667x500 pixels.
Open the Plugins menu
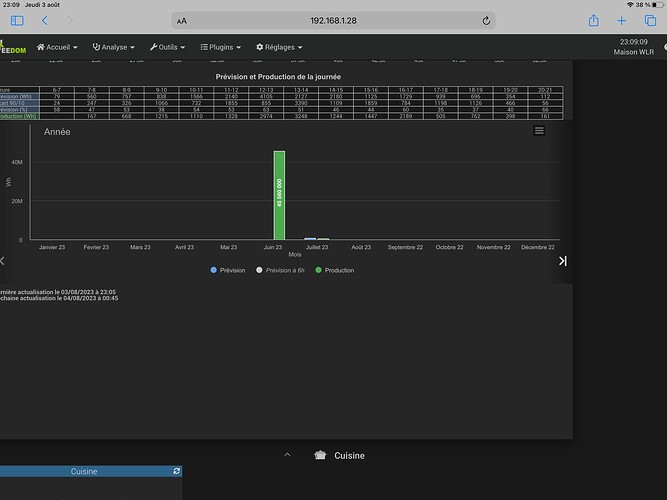[x=223, y=46]
